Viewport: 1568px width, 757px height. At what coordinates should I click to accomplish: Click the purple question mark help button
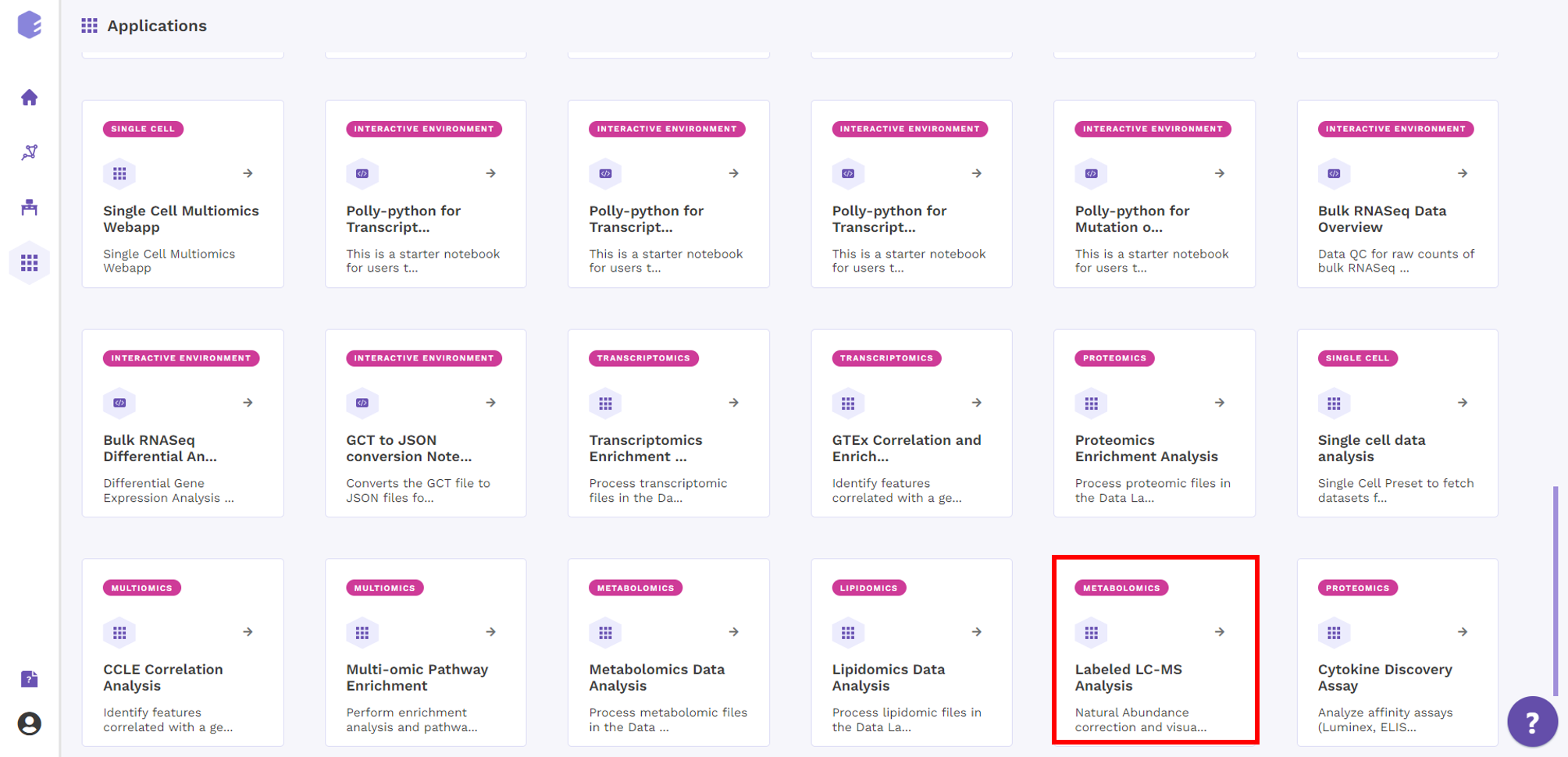[x=1532, y=722]
